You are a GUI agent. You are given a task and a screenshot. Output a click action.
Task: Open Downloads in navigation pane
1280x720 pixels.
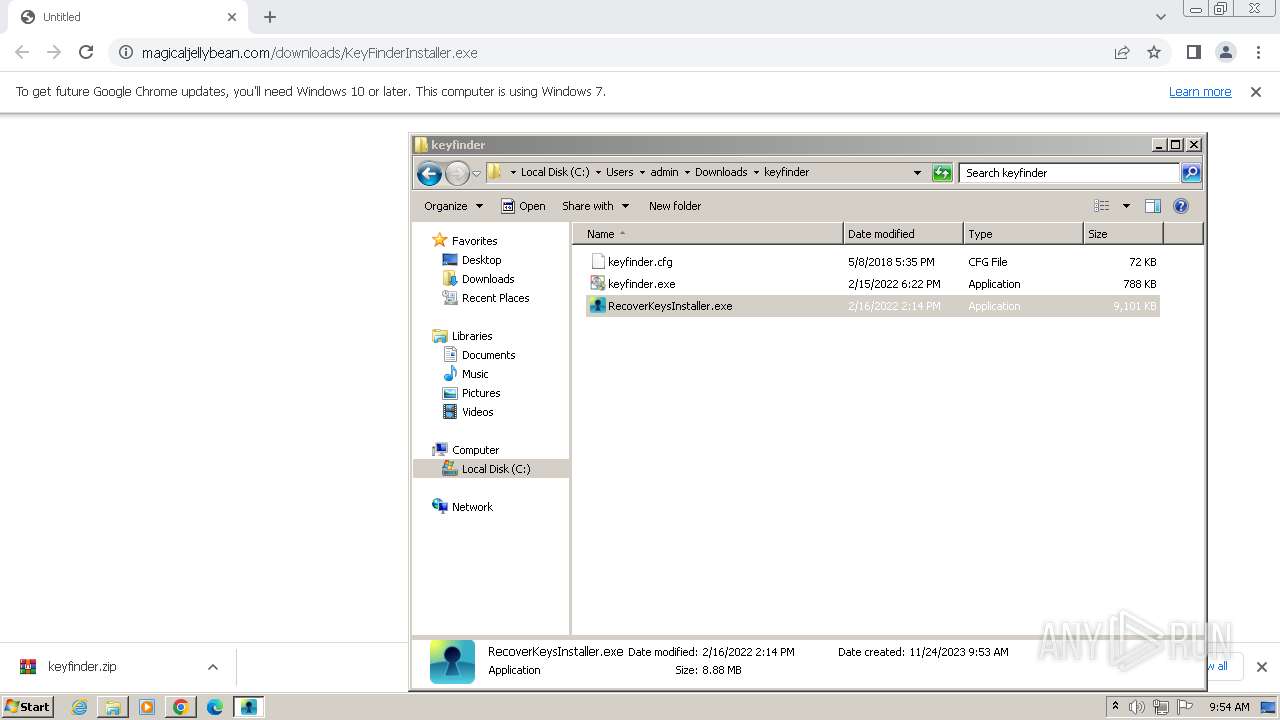click(x=488, y=279)
